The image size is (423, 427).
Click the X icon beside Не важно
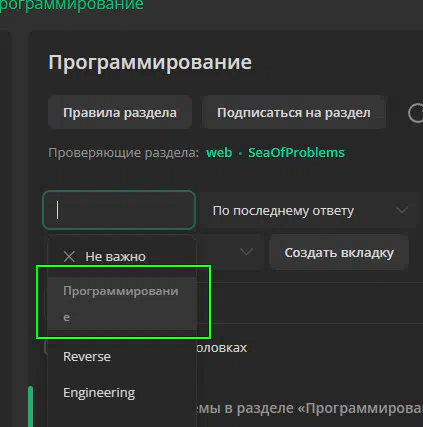(x=69, y=256)
